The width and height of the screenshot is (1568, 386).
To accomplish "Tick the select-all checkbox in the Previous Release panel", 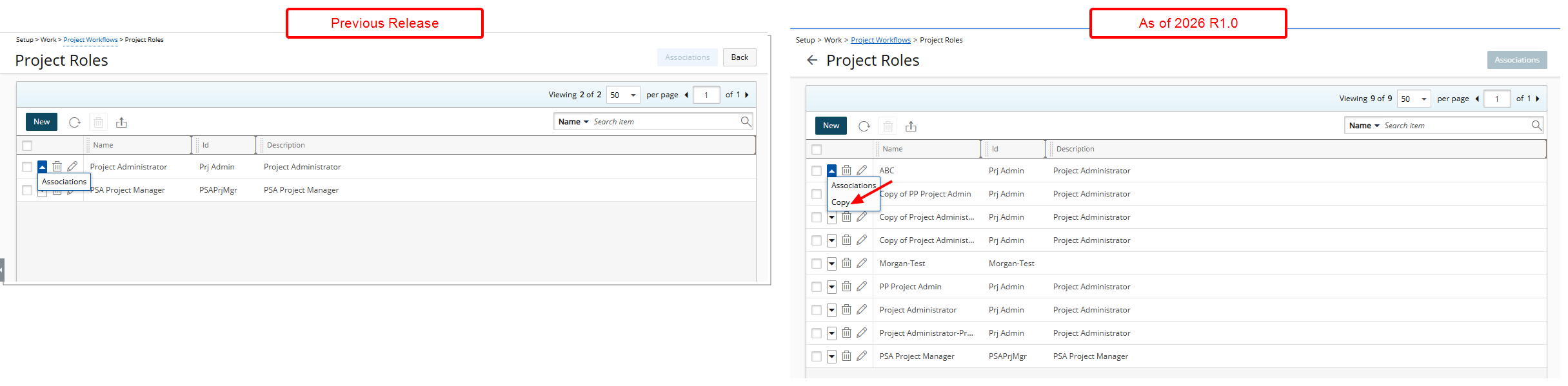I will click(27, 146).
